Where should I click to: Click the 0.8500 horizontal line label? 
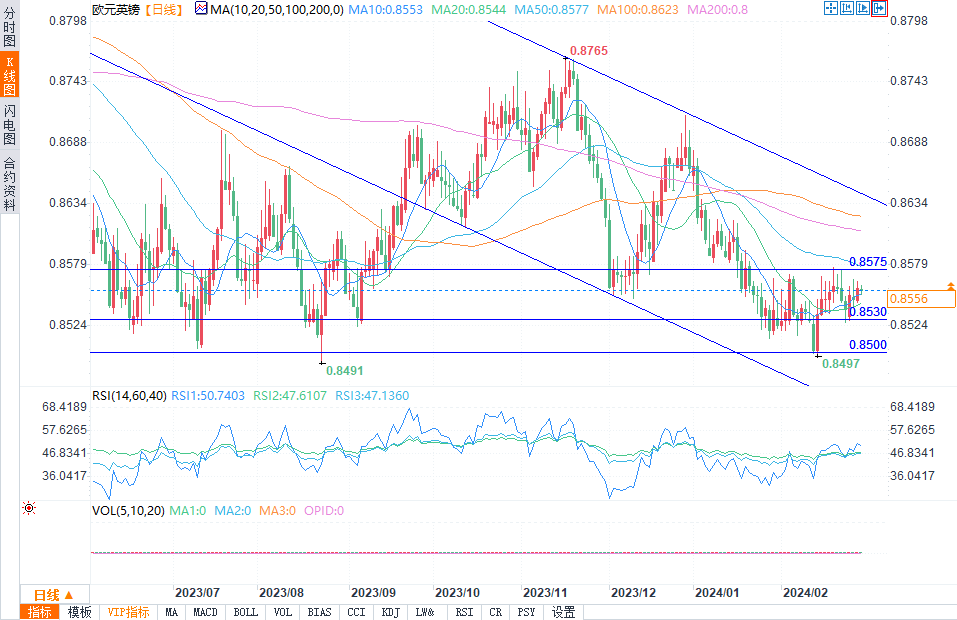868,345
